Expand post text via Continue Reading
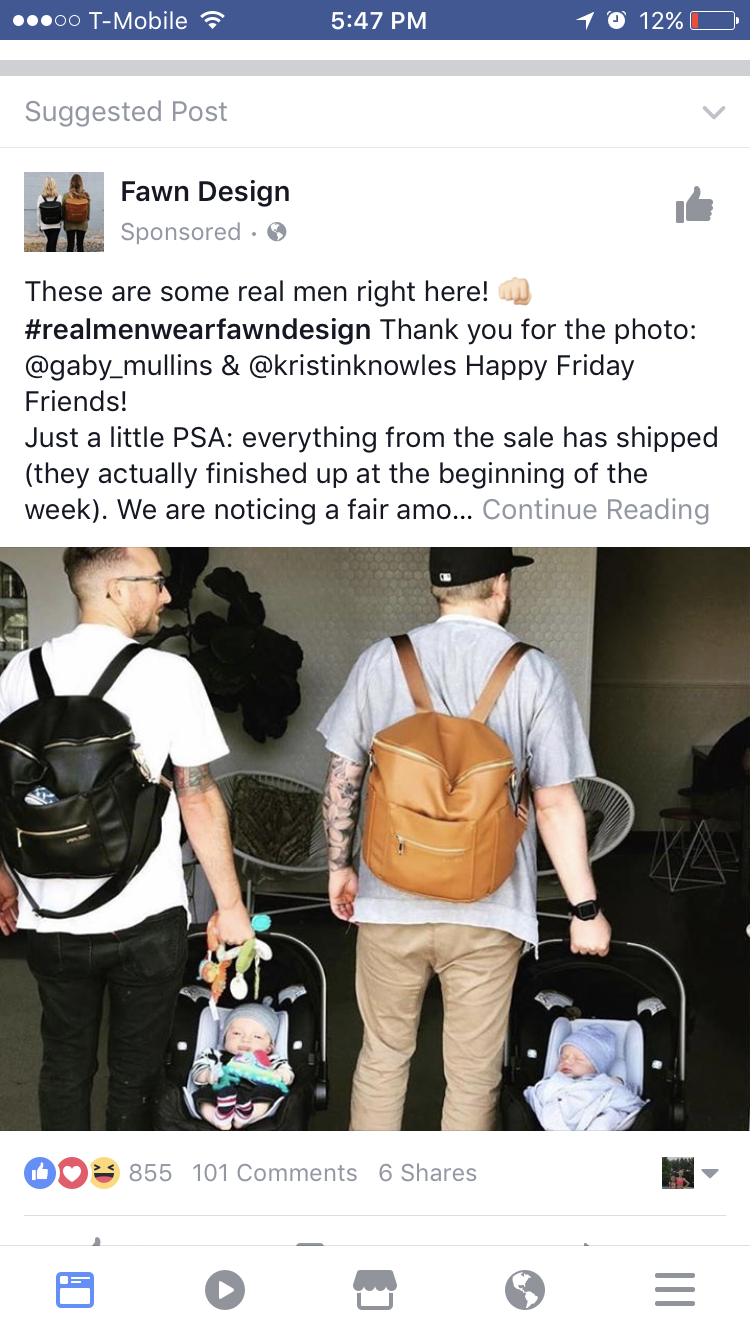Image resolution: width=750 pixels, height=1334 pixels. click(x=595, y=510)
